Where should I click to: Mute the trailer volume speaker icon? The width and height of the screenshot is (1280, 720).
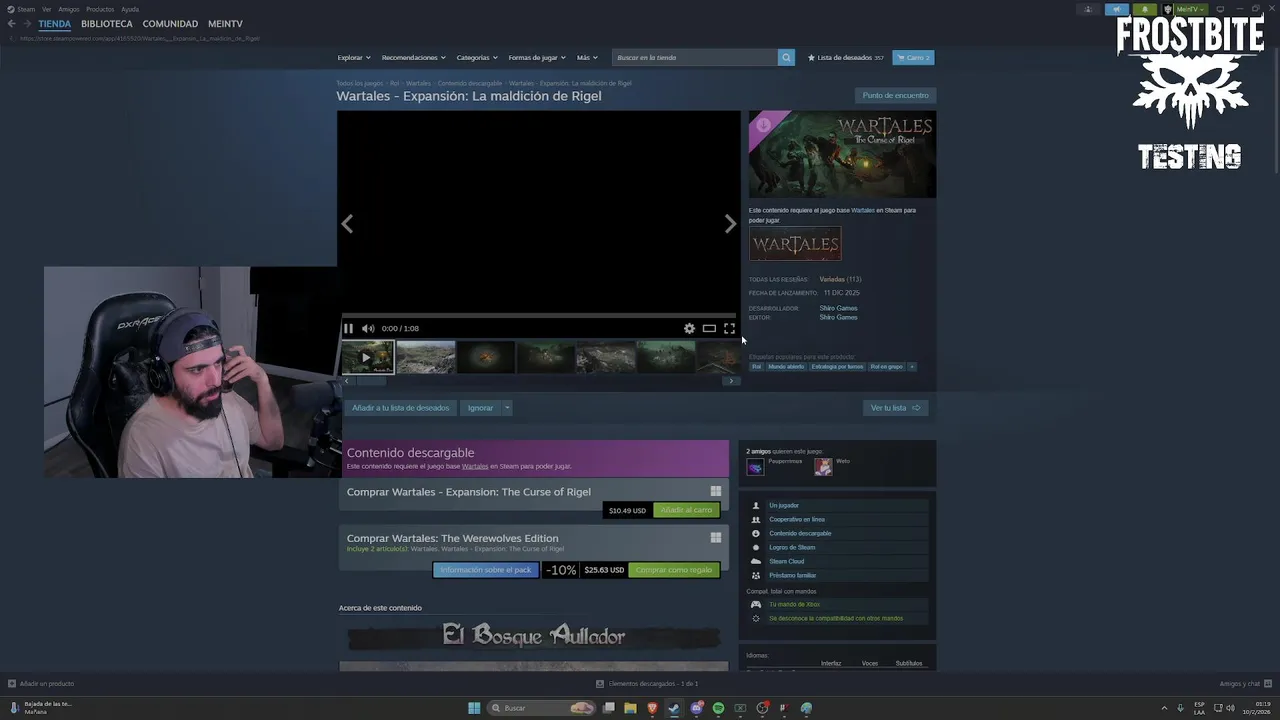click(368, 328)
